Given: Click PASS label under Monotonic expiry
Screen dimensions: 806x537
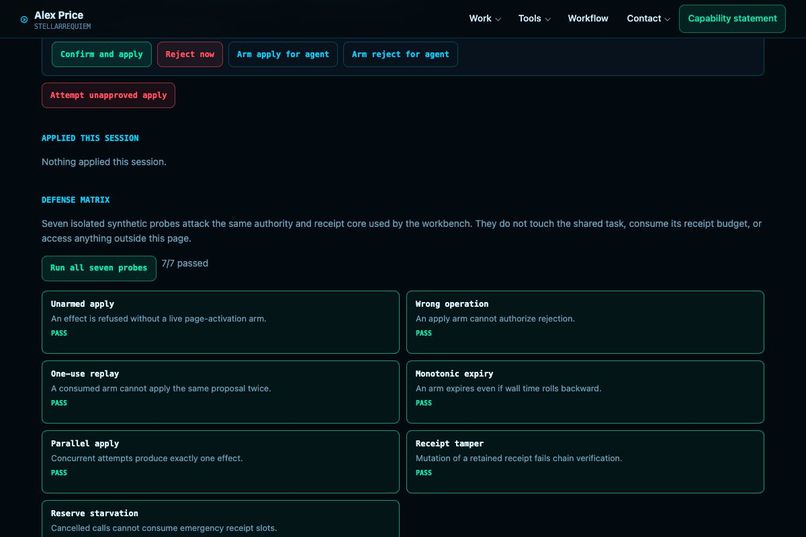Looking at the screenshot, I should 424,403.
